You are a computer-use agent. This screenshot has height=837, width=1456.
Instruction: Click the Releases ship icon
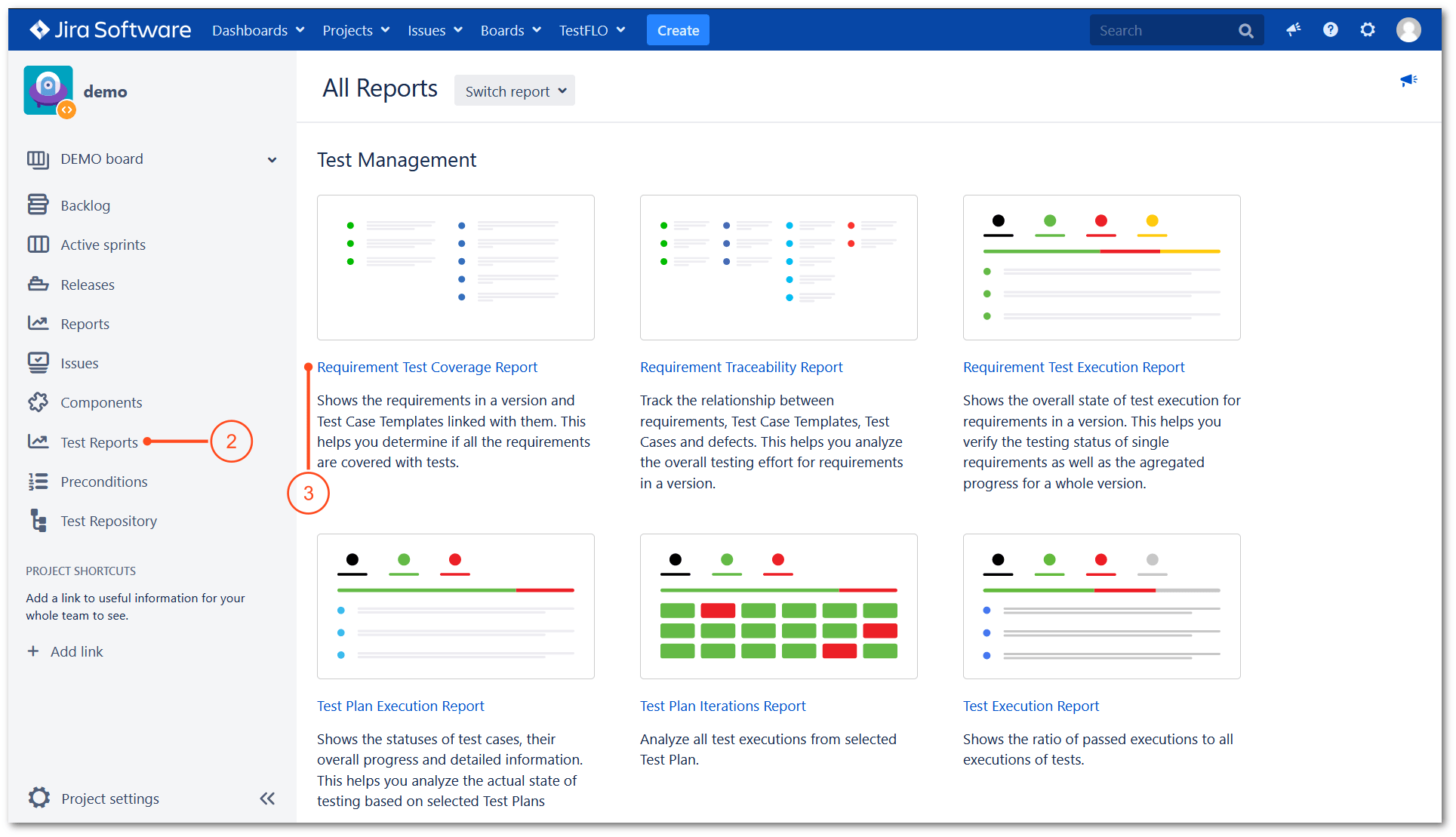[x=38, y=284]
